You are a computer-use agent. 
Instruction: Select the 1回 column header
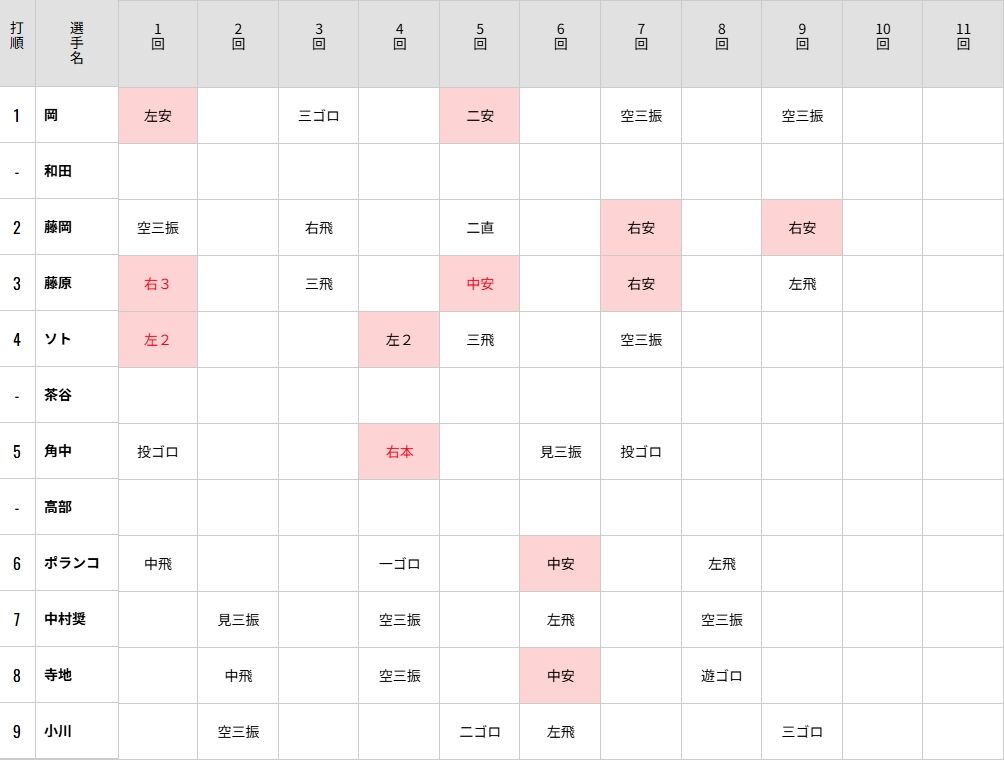coord(158,37)
